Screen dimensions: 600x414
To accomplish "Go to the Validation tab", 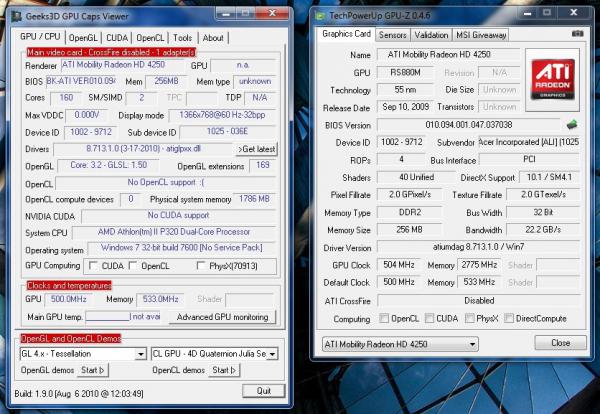I will point(432,34).
